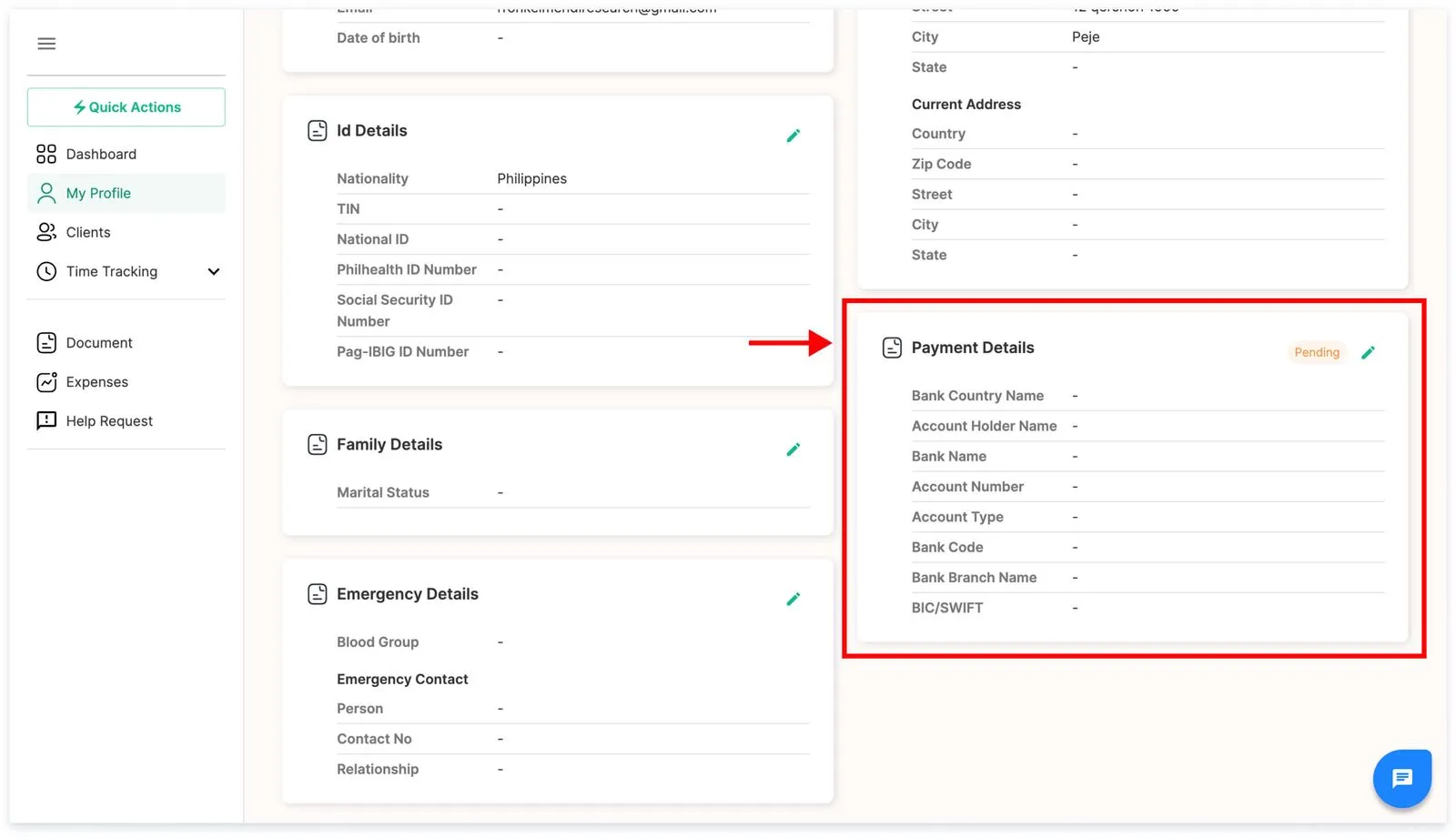Click the Id Details card icon
This screenshot has width=1456, height=838.
tap(318, 131)
